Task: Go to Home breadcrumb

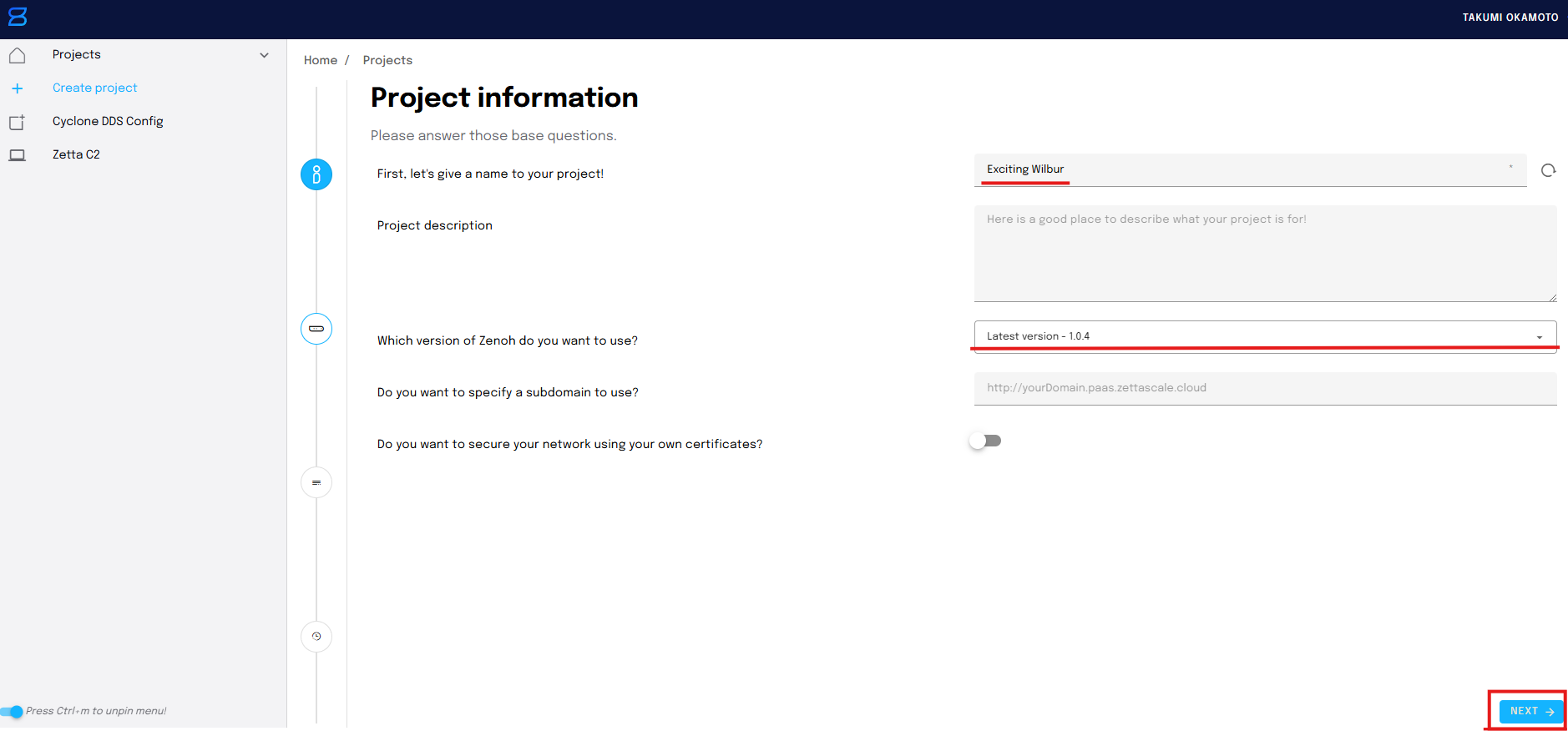Action: pos(321,60)
